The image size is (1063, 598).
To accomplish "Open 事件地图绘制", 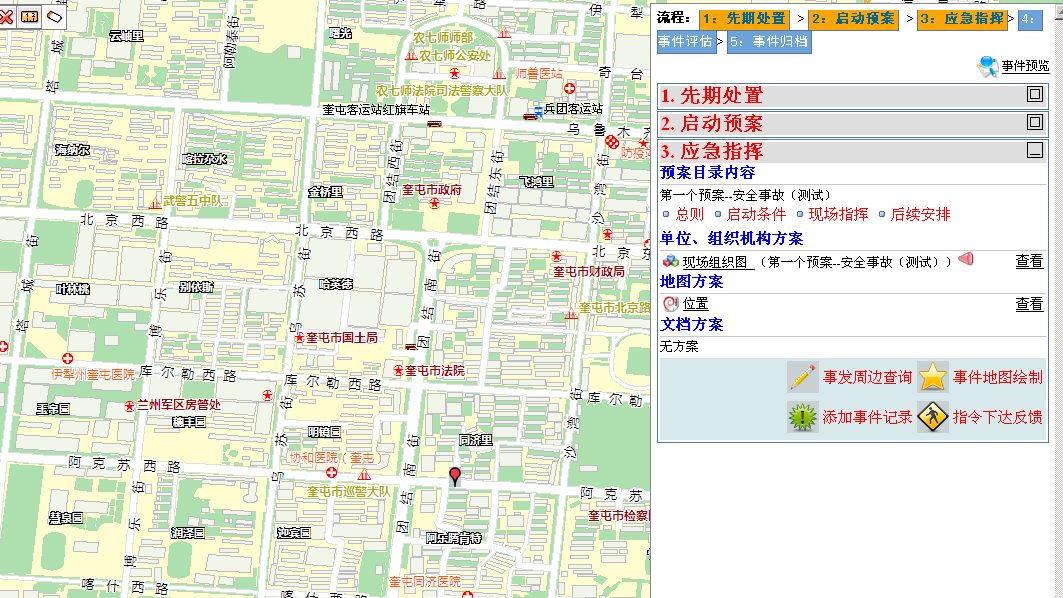I will tap(997, 377).
